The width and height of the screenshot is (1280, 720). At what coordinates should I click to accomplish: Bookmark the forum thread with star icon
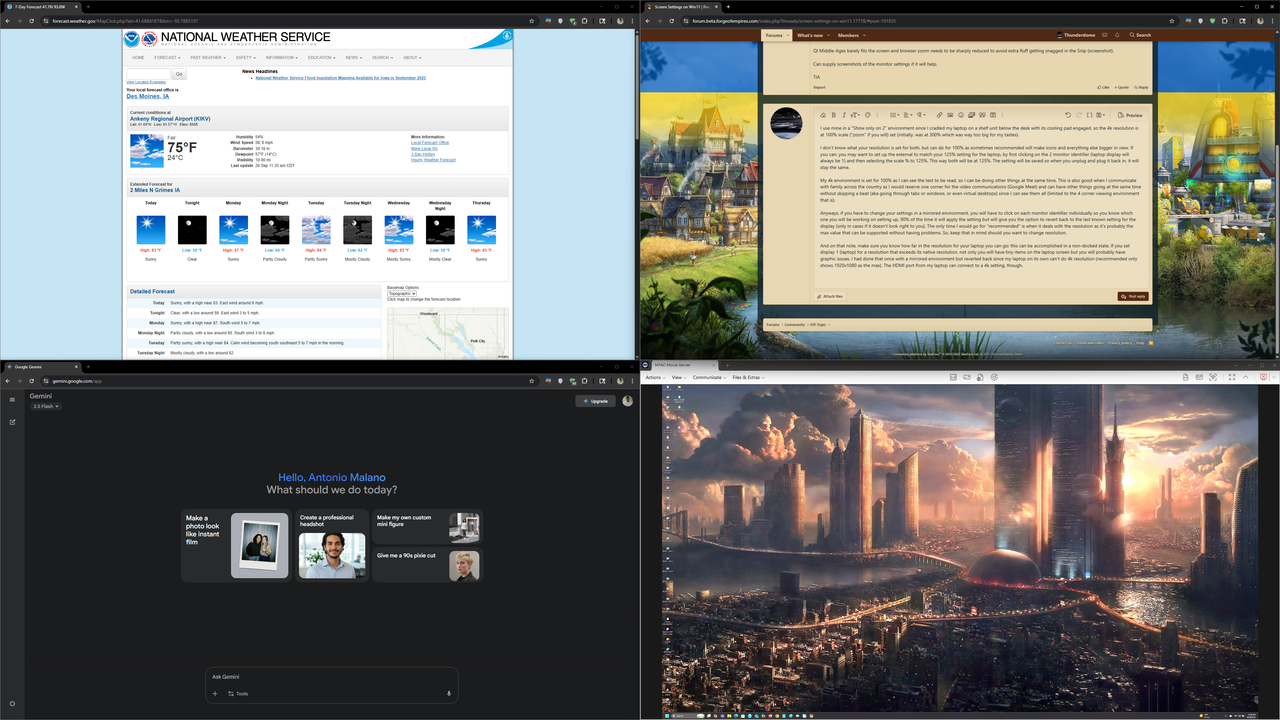pos(1171,20)
